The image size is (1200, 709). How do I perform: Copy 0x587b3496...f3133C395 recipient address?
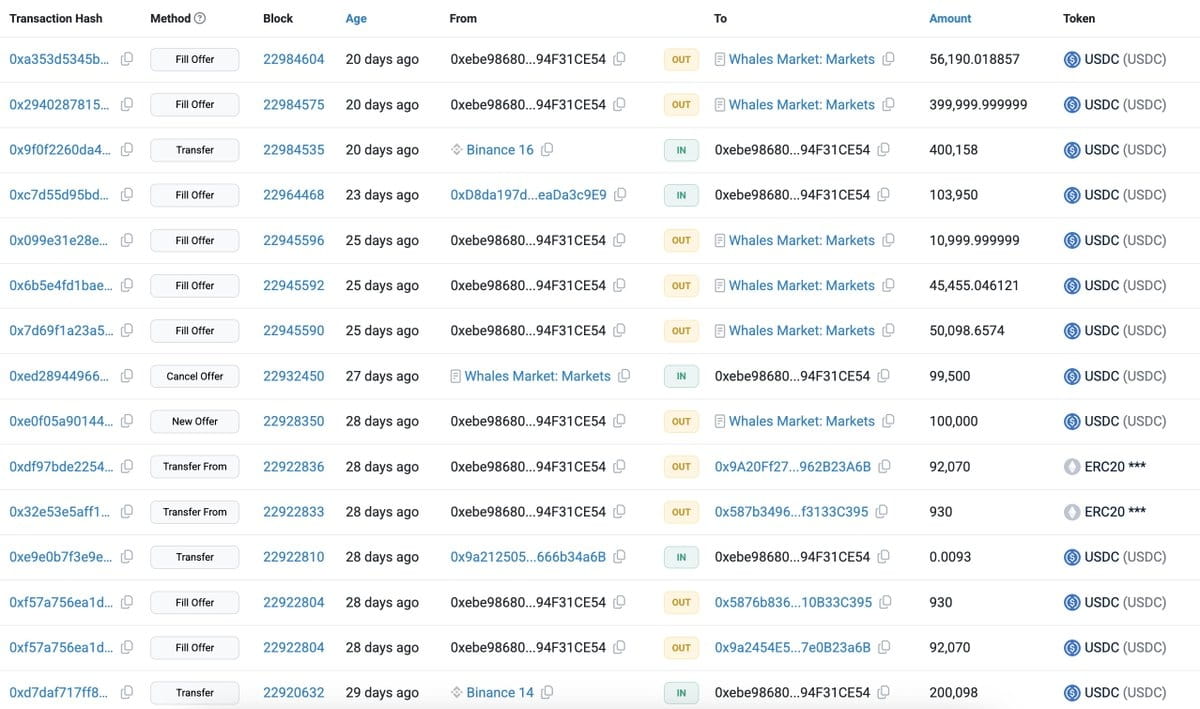coord(881,512)
